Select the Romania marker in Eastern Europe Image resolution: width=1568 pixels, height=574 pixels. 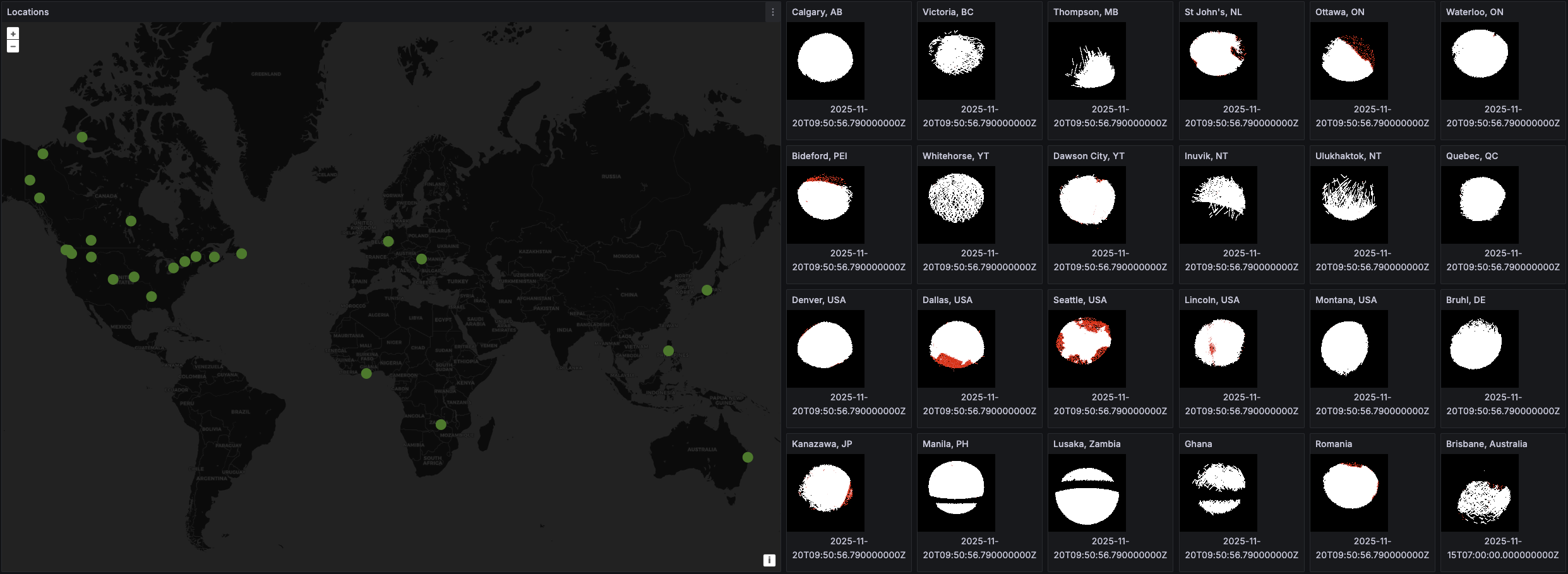[421, 259]
